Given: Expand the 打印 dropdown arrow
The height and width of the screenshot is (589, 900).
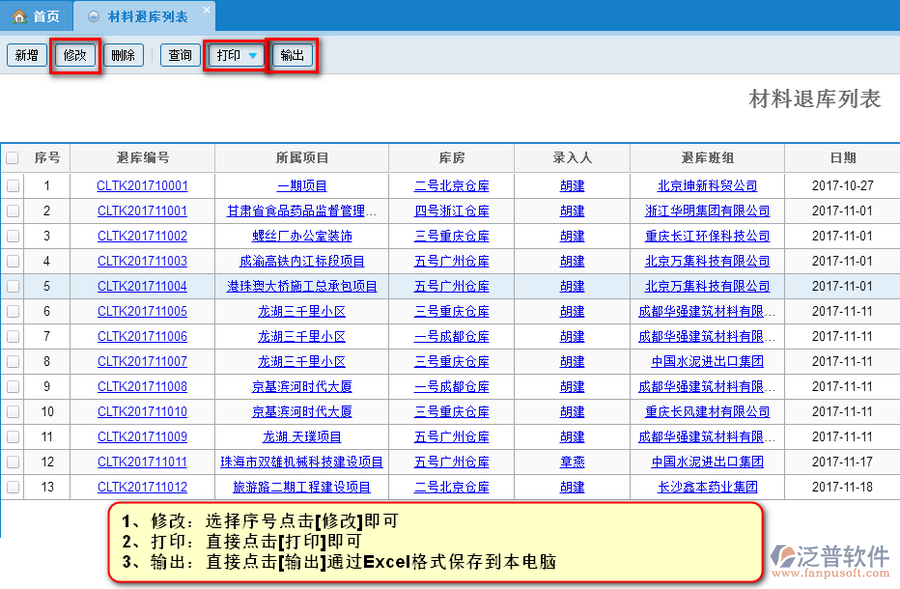Looking at the screenshot, I should coord(253,56).
